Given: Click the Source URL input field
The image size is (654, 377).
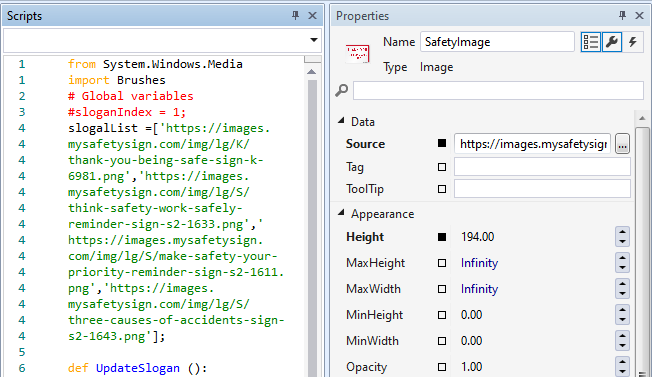Looking at the screenshot, I should click(533, 144).
